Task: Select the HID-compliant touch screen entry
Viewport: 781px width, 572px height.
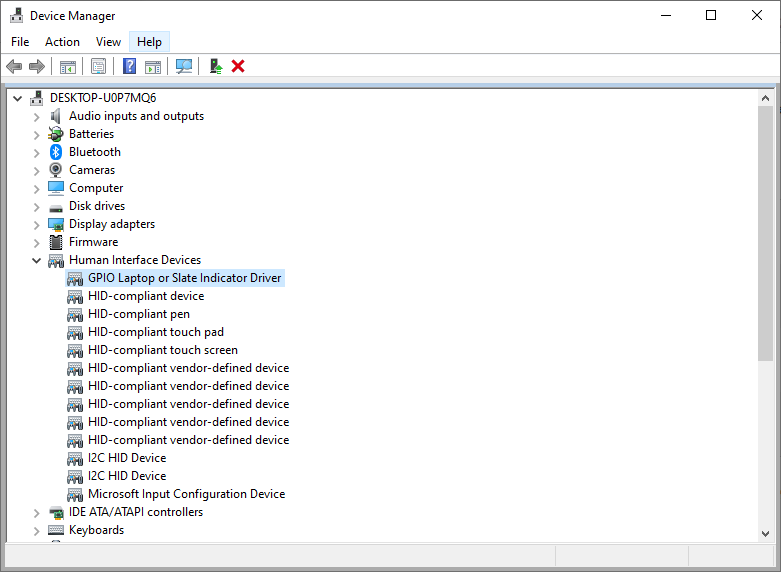Action: point(163,350)
